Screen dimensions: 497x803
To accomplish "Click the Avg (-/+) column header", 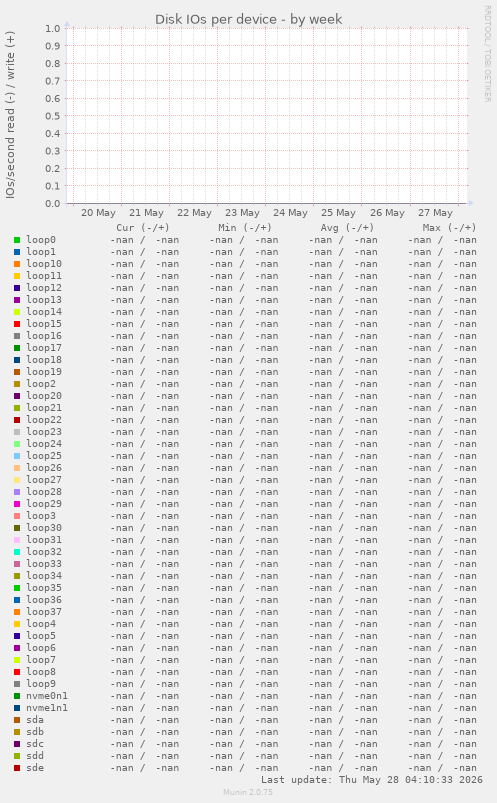I will coord(347,228).
